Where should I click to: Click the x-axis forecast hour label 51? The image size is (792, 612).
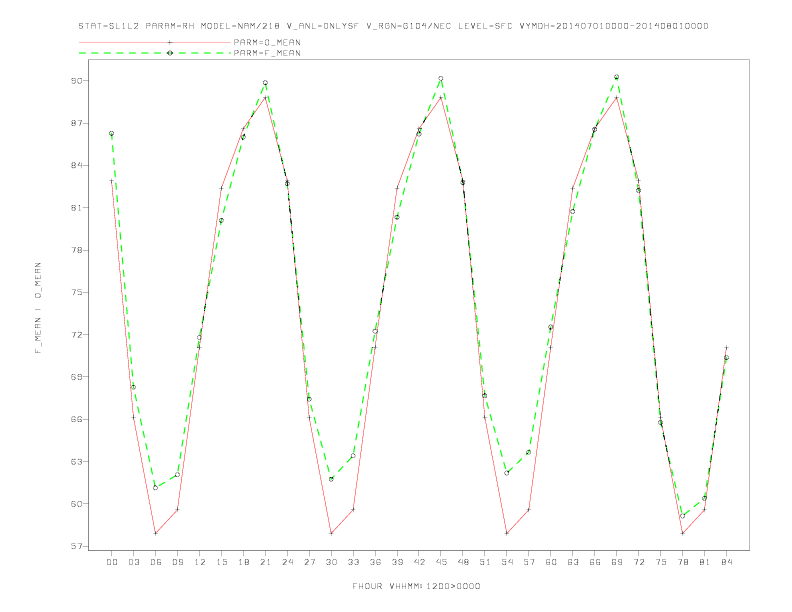[x=485, y=562]
